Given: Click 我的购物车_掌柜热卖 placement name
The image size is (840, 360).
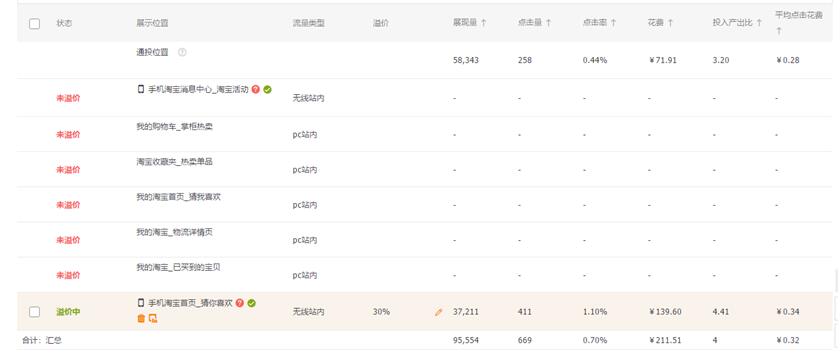Looking at the screenshot, I should 175,126.
